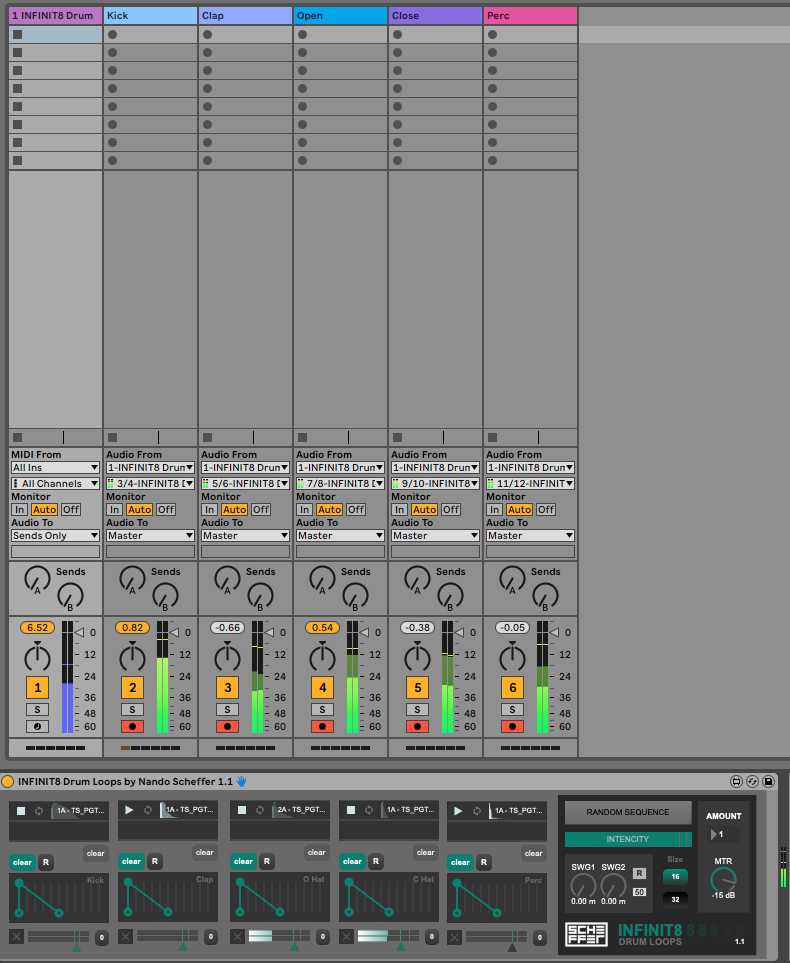Select the Open track header
Viewport: 790px width, 963px height.
pos(340,15)
